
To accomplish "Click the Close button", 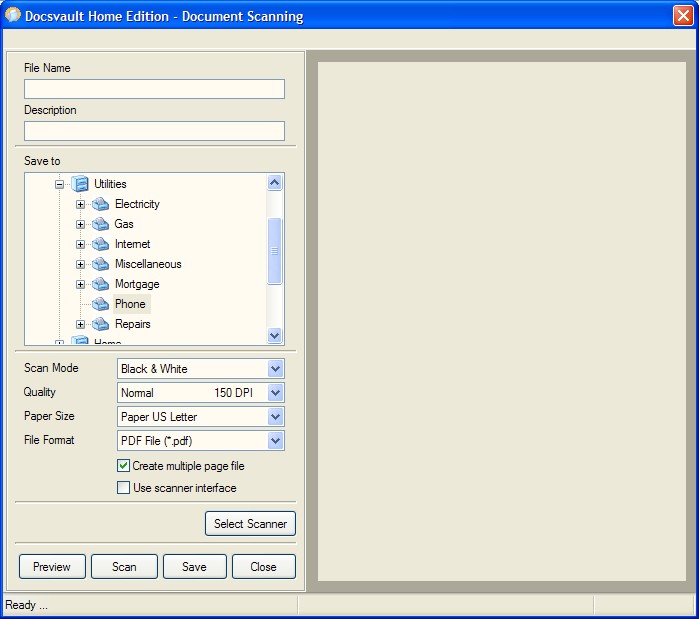I will [x=264, y=567].
